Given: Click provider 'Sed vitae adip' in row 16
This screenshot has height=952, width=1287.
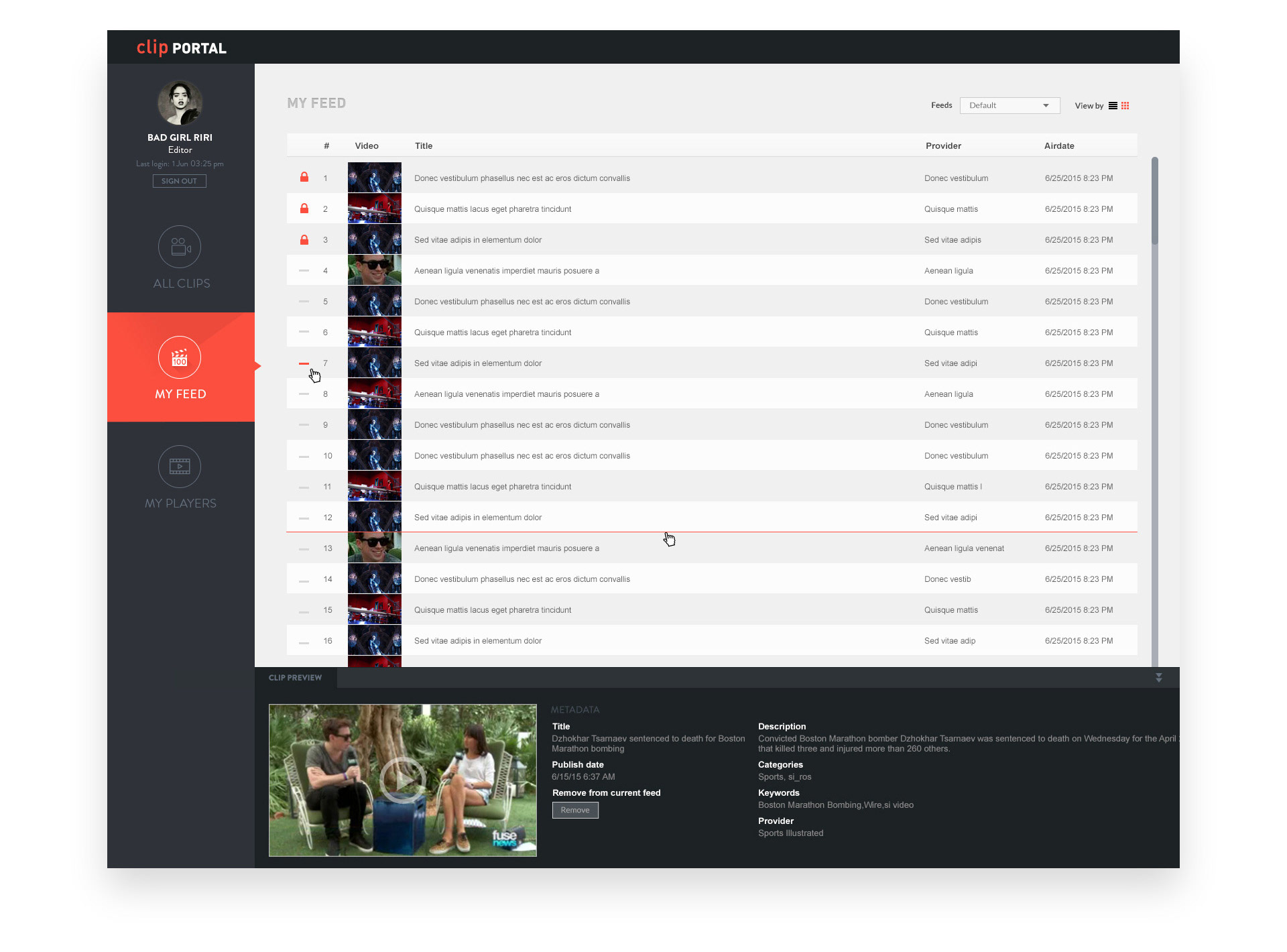Looking at the screenshot, I should [950, 641].
